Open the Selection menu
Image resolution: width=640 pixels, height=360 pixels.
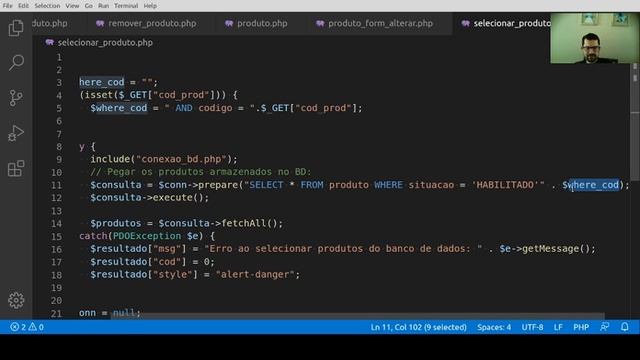(x=47, y=6)
